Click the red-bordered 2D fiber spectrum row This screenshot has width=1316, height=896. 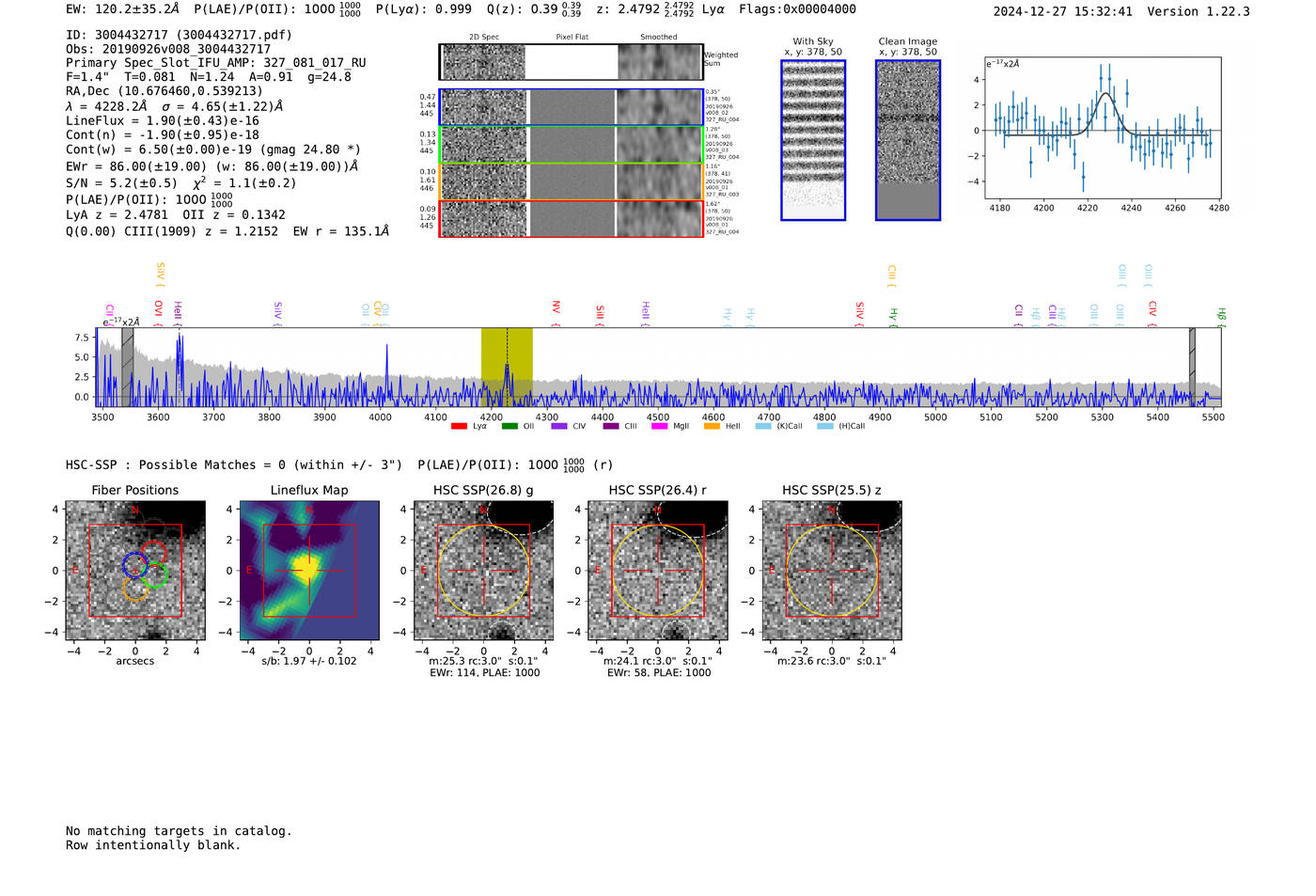coord(571,218)
